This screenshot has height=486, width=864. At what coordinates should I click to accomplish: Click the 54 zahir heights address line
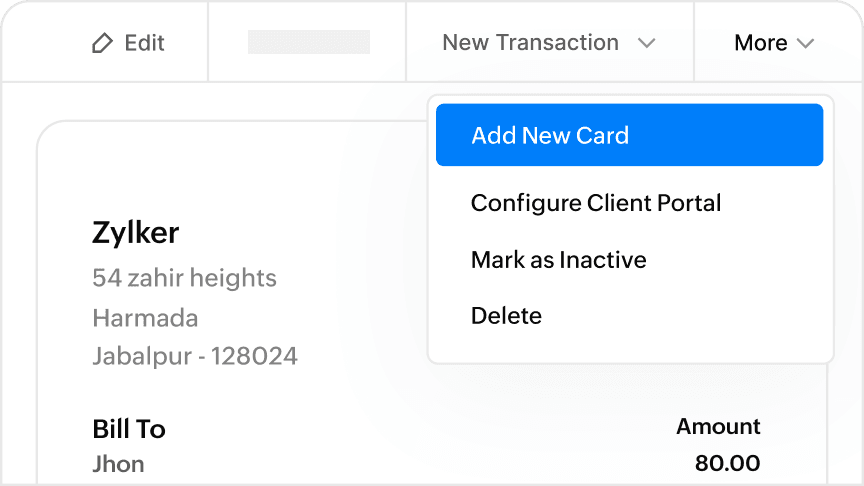point(184,278)
